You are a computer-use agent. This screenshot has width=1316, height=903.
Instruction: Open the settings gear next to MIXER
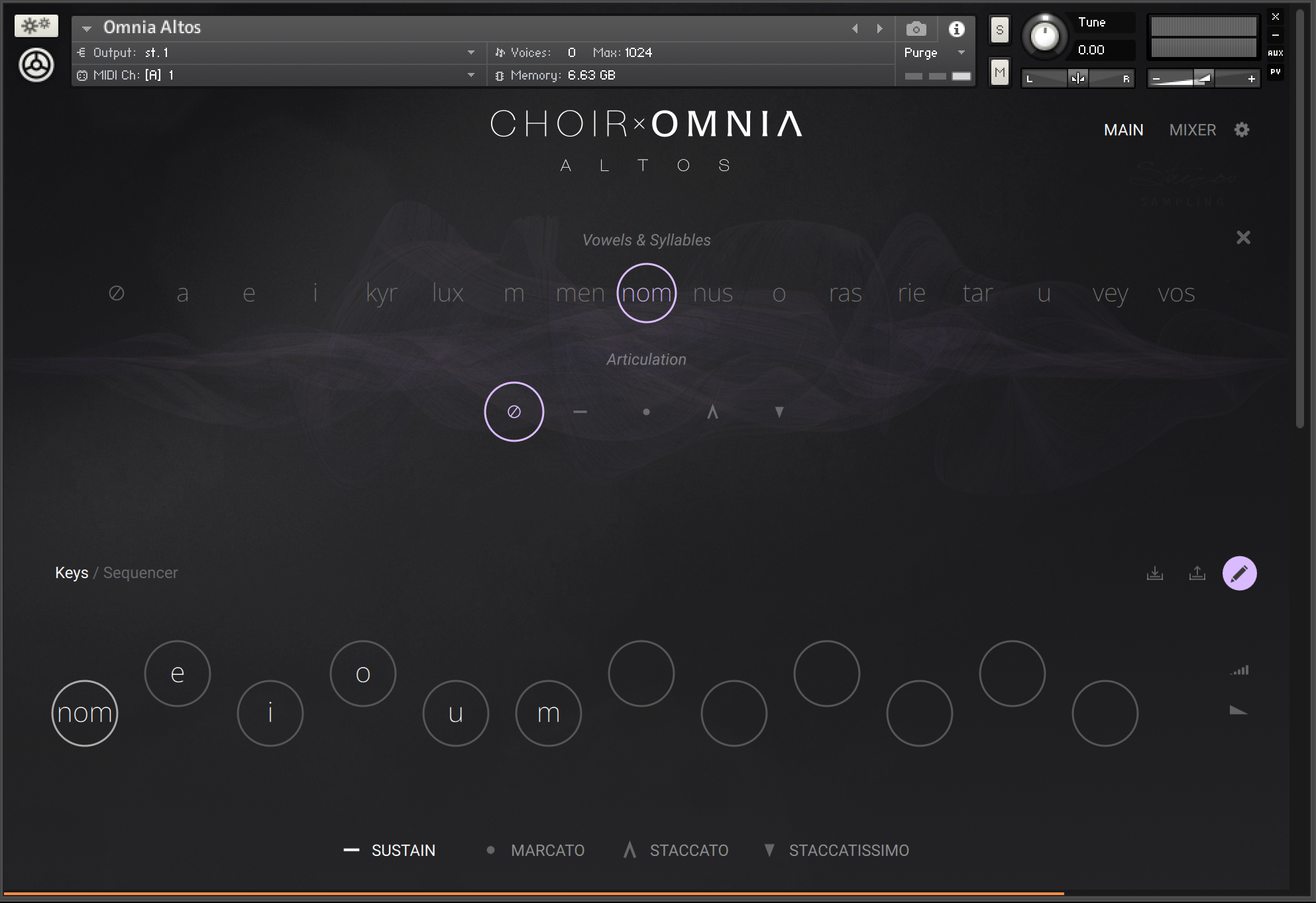tap(1242, 130)
